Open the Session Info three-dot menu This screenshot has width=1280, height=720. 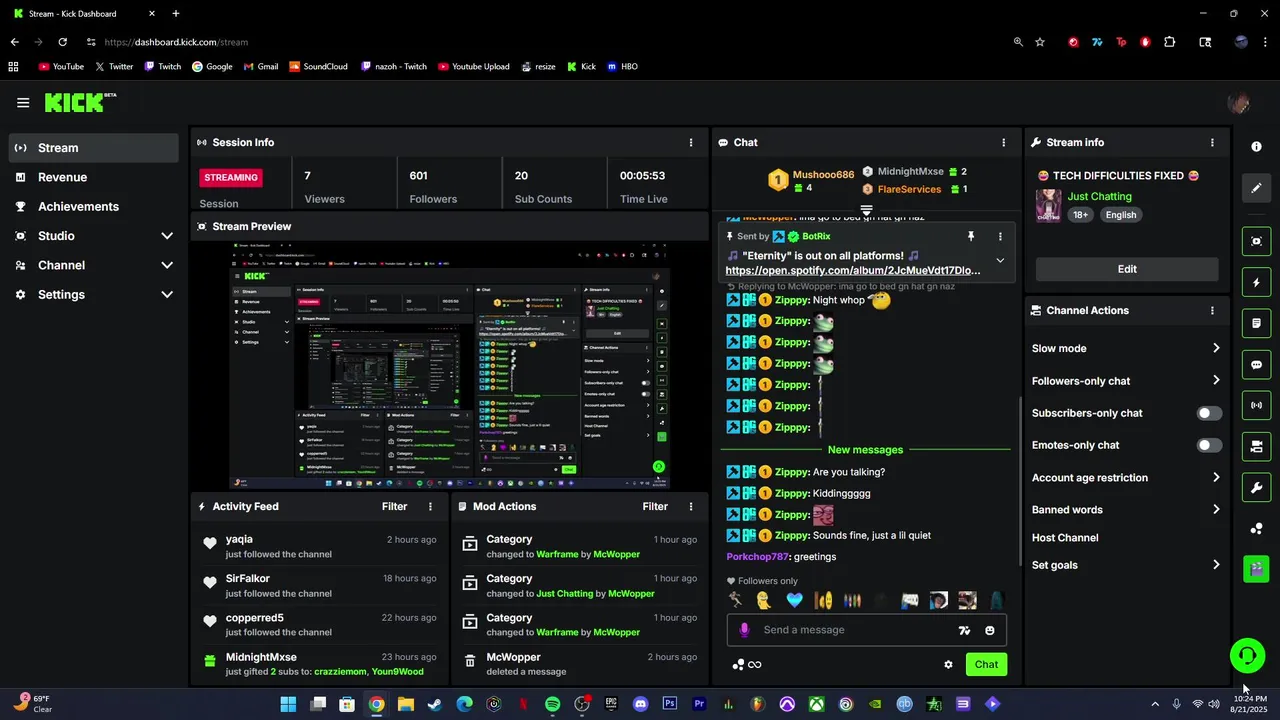(690, 142)
